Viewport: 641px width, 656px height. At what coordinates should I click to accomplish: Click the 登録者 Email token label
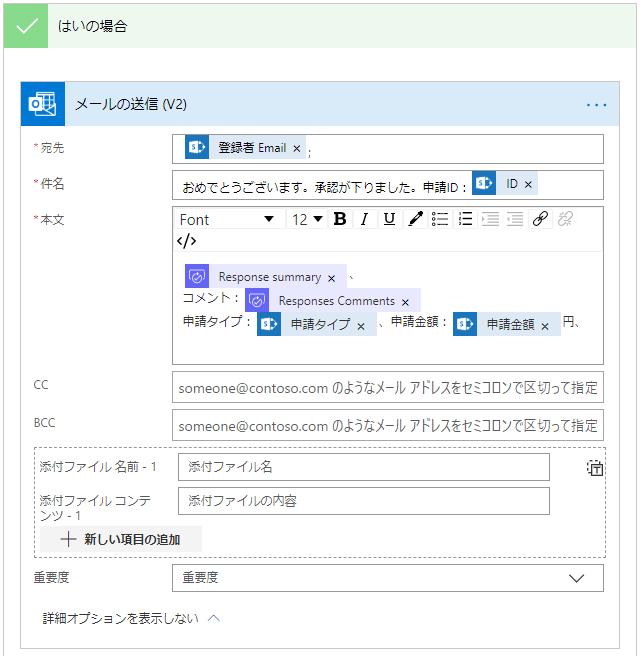point(252,148)
